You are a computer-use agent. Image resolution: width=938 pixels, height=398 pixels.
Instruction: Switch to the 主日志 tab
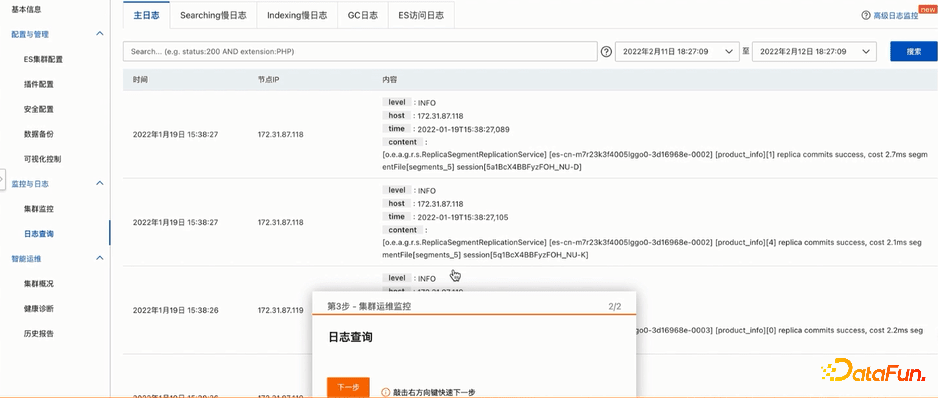(147, 16)
